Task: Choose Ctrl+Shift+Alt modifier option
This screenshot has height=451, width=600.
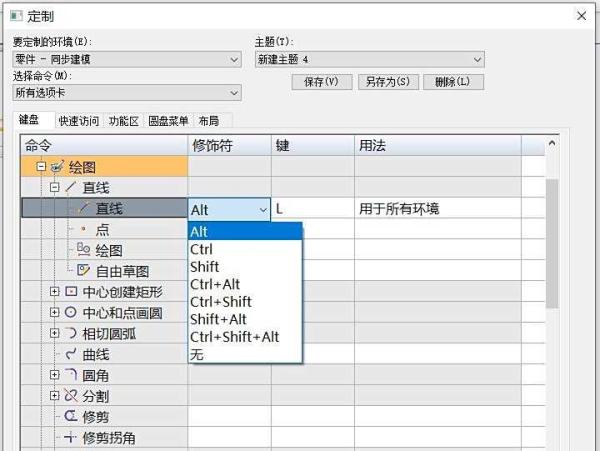Action: click(x=245, y=337)
